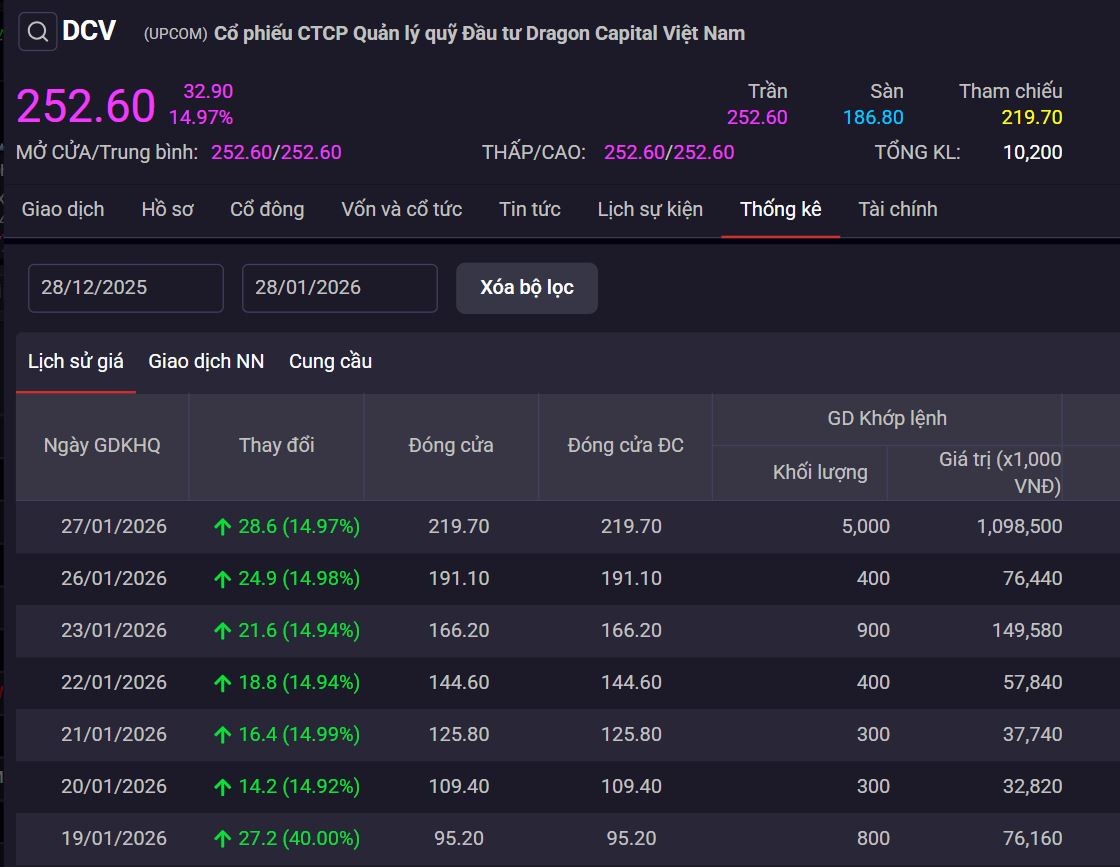1120x867 pixels.
Task: Click the Xóa bộ lọc button
Action: point(526,287)
